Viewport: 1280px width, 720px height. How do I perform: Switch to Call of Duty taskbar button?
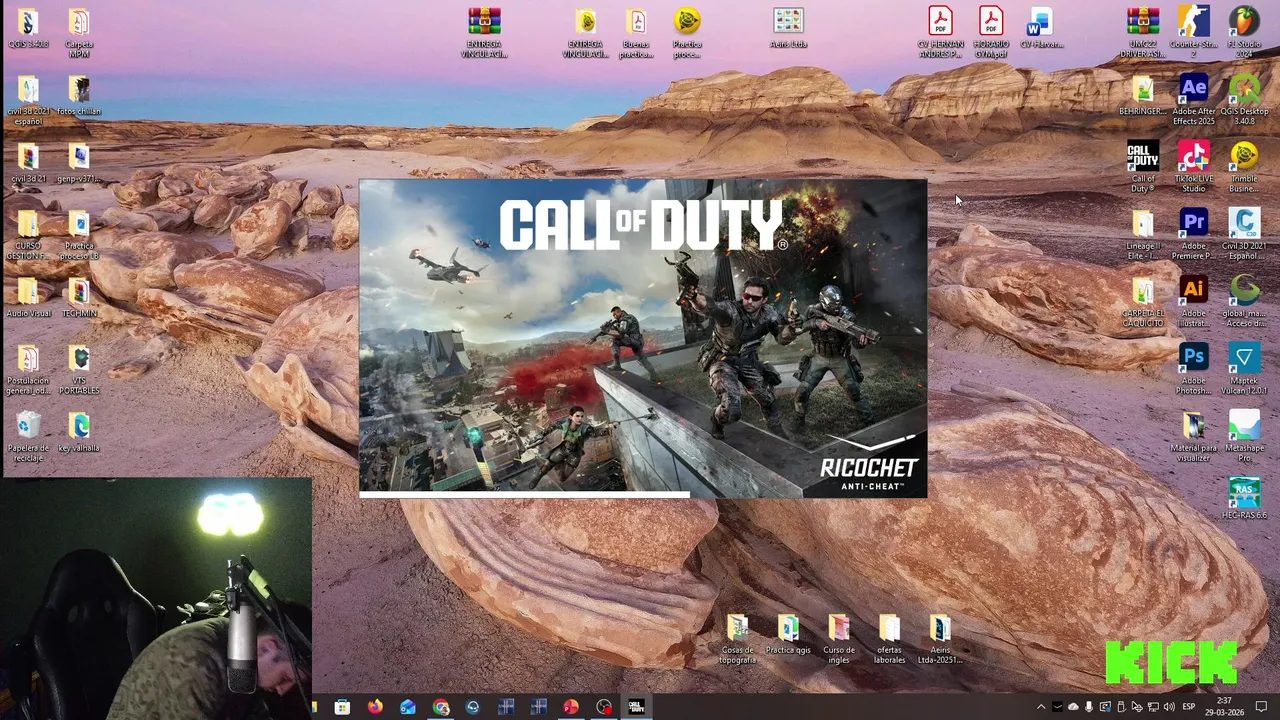tap(636, 707)
